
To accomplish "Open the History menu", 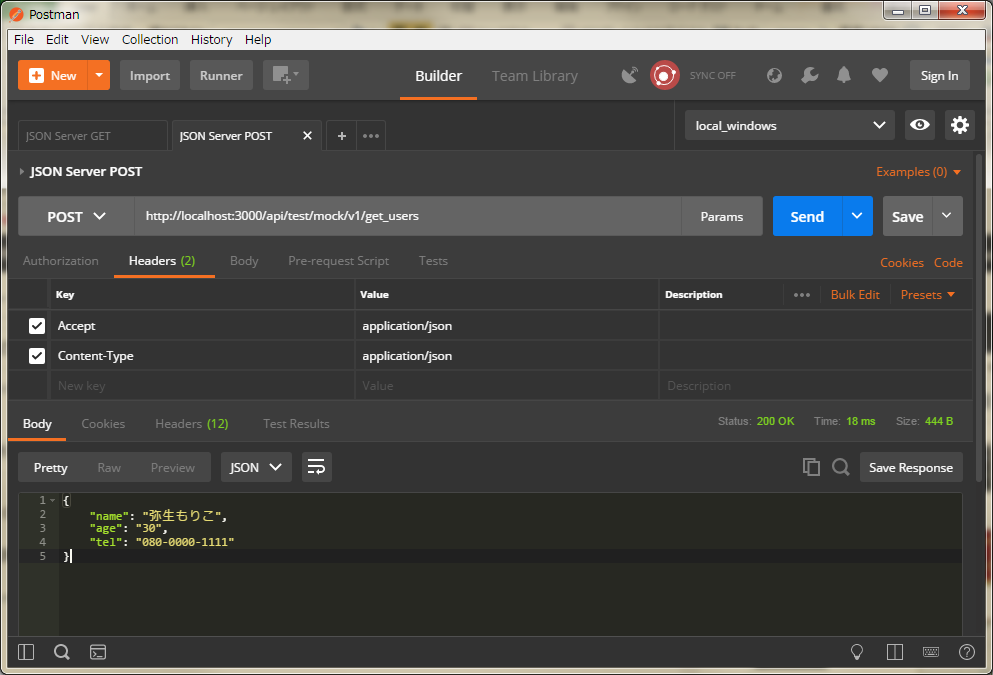I will point(211,40).
